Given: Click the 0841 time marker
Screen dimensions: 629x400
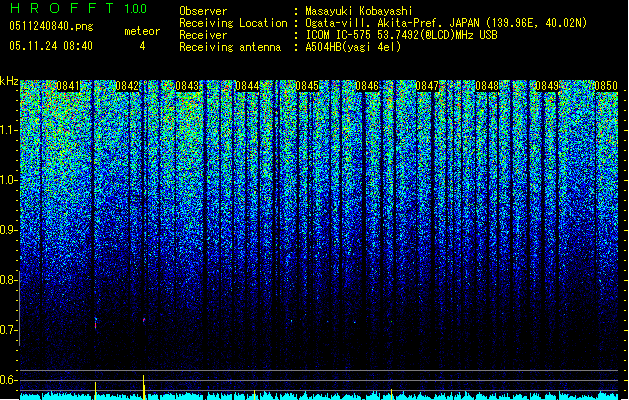Looking at the screenshot, I should coord(68,86).
